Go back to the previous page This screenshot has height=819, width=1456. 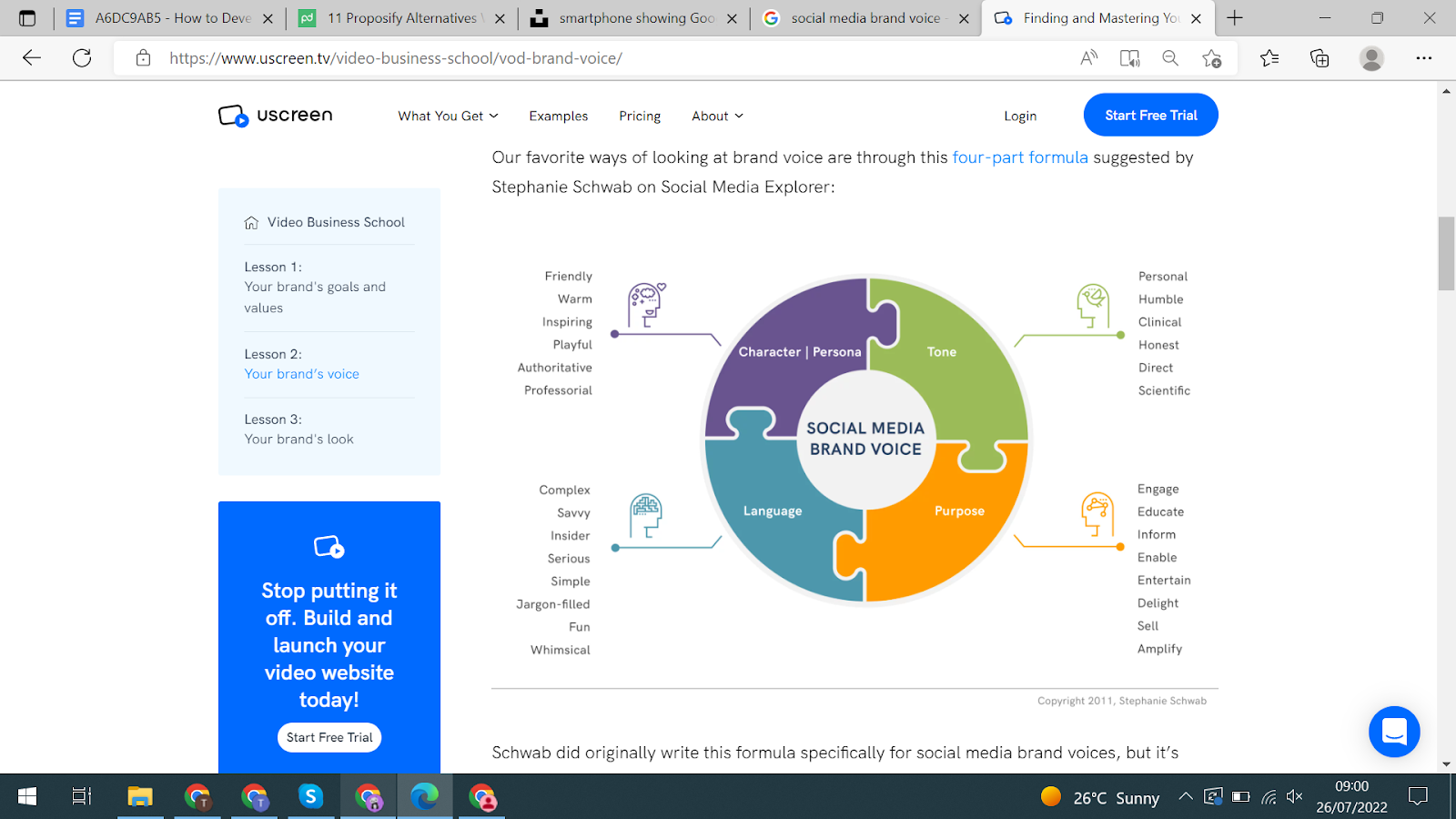point(32,58)
